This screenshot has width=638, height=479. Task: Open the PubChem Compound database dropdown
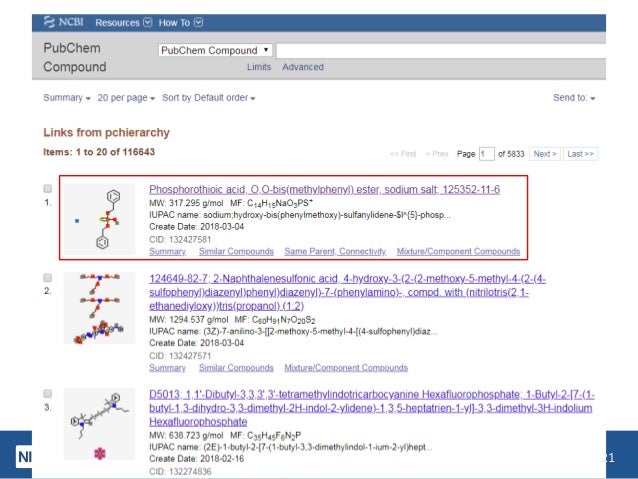(215, 50)
